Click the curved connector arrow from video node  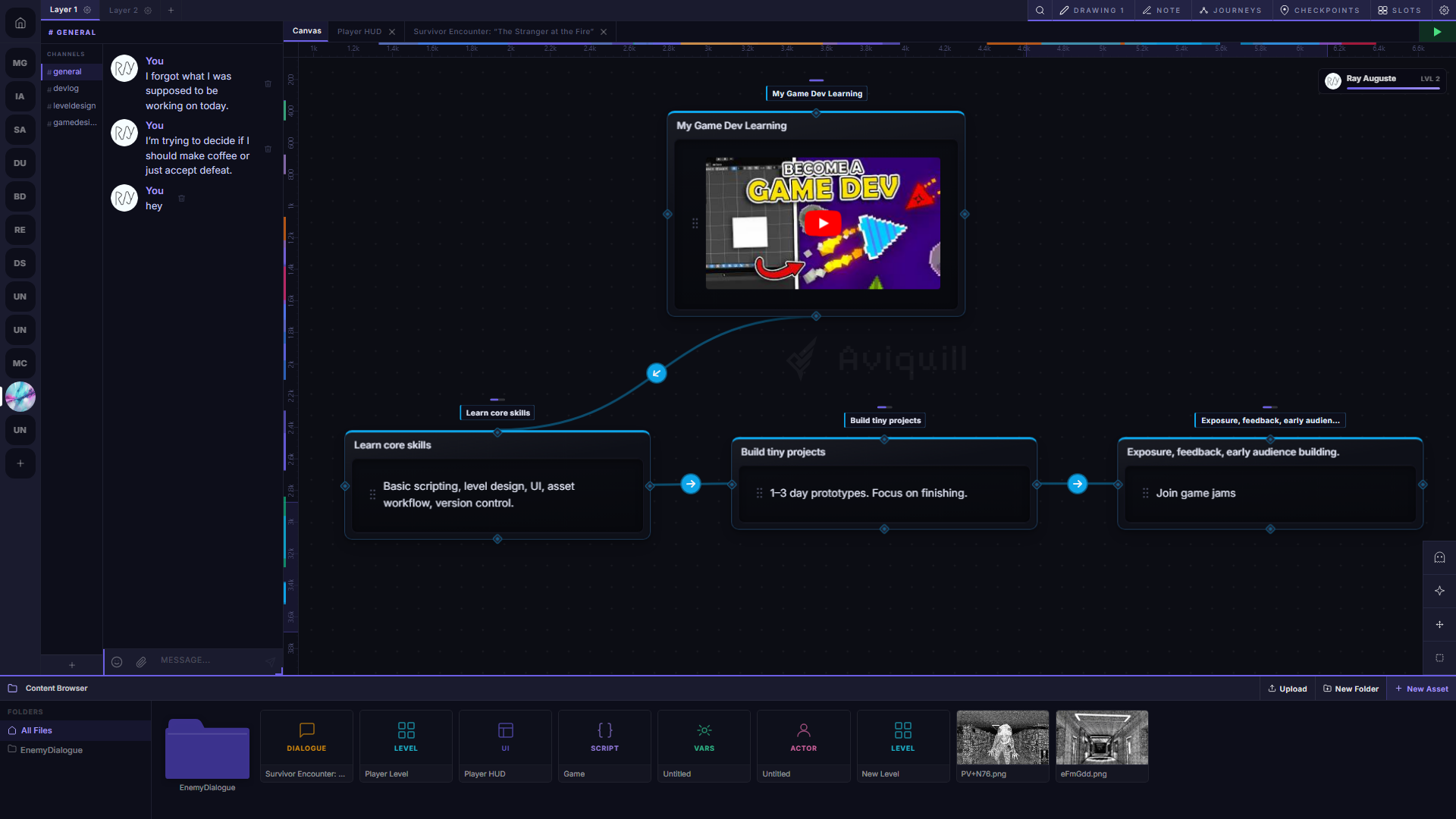pos(657,373)
